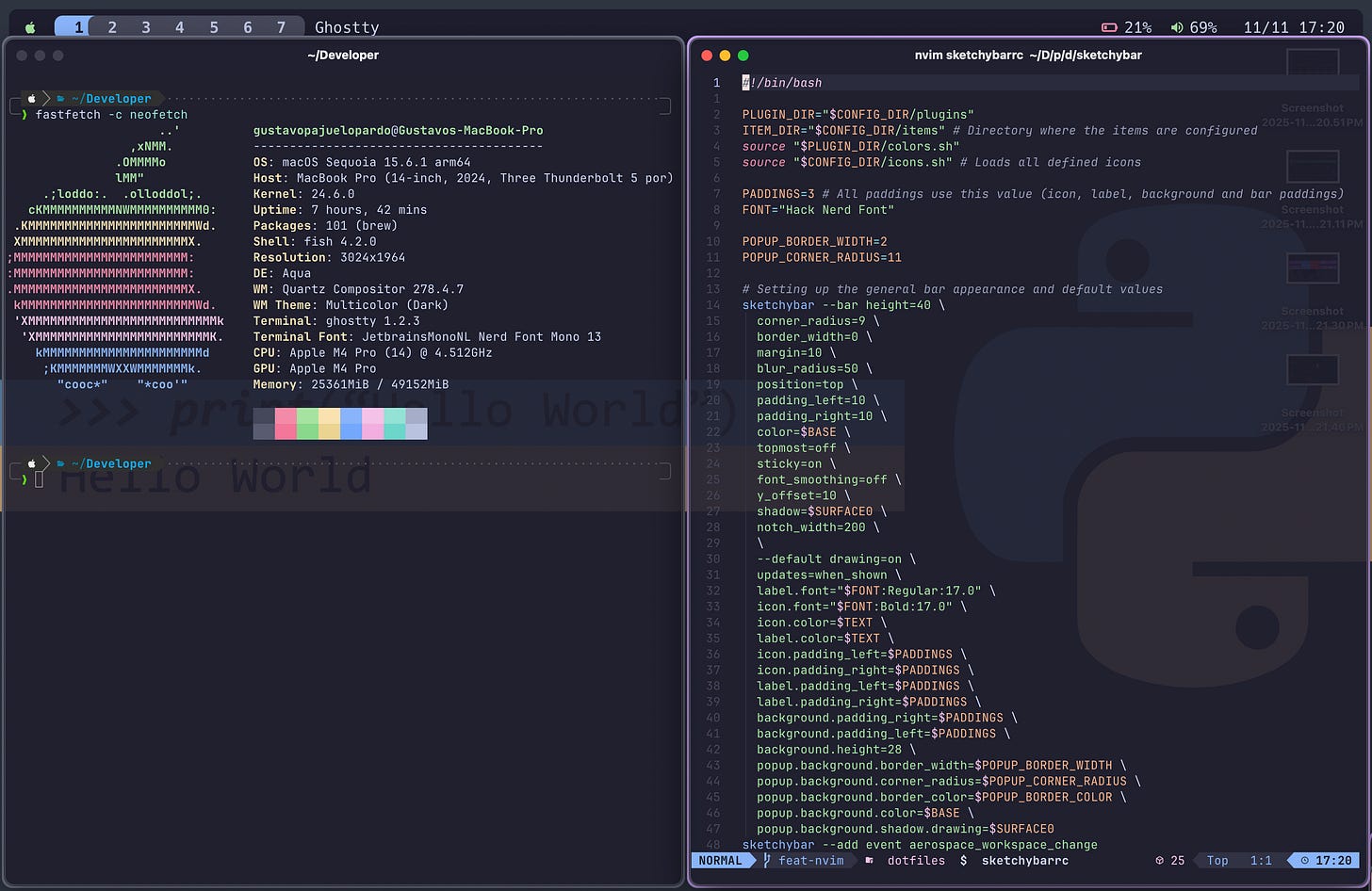Click the OS: macOS Sequoia 15.6.1 line
The image size is (1372, 891).
362,162
